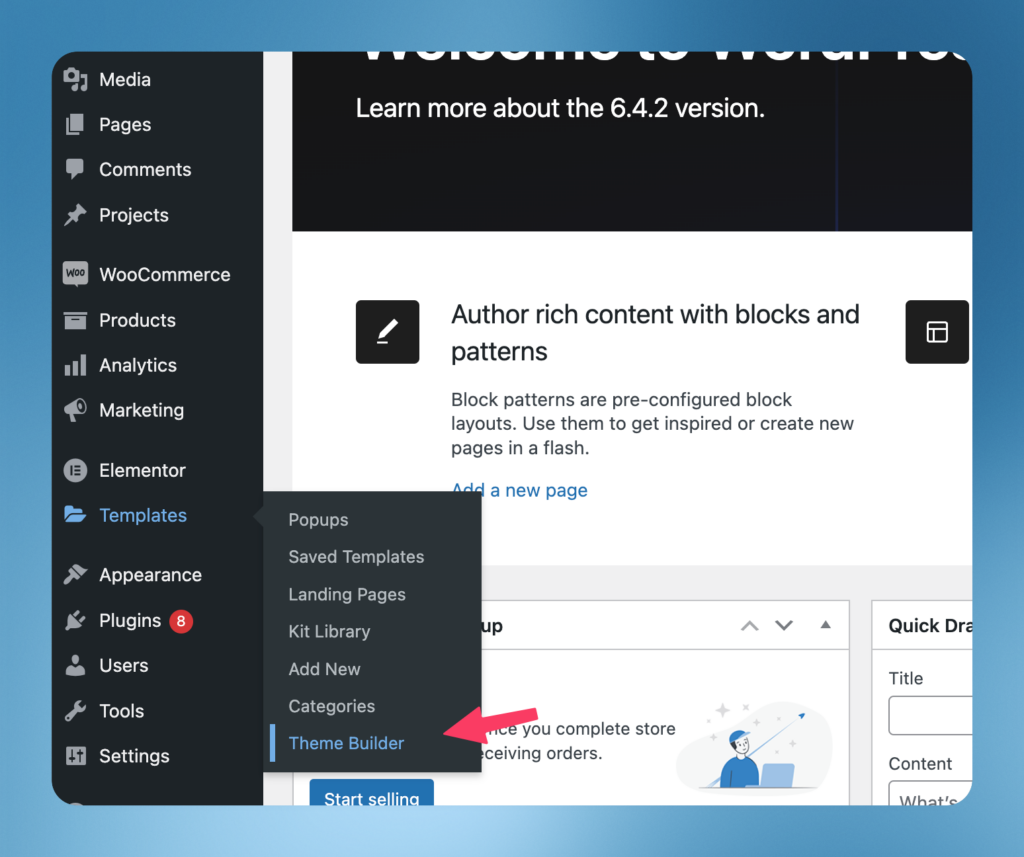
Task: Open Saved Templates entry
Action: (356, 557)
